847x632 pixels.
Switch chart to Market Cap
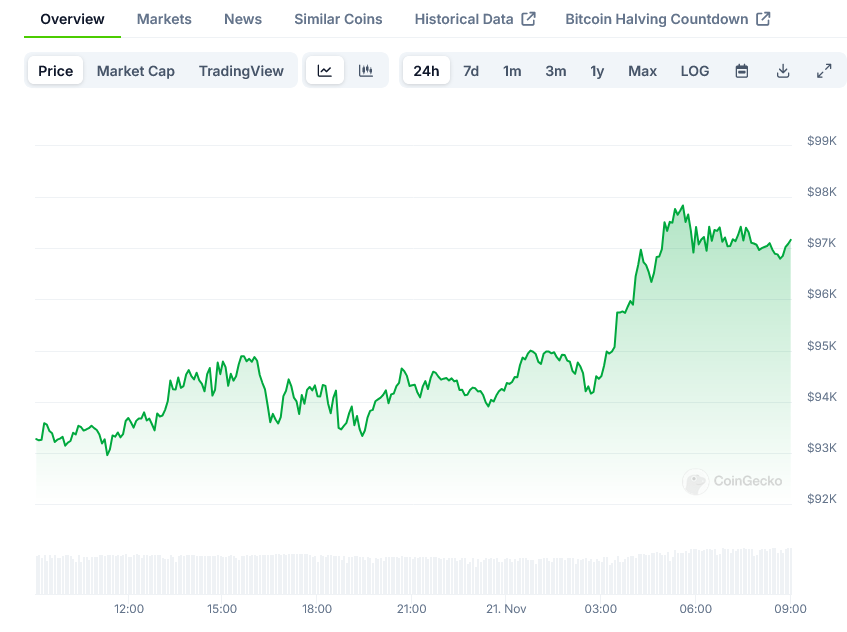(136, 71)
